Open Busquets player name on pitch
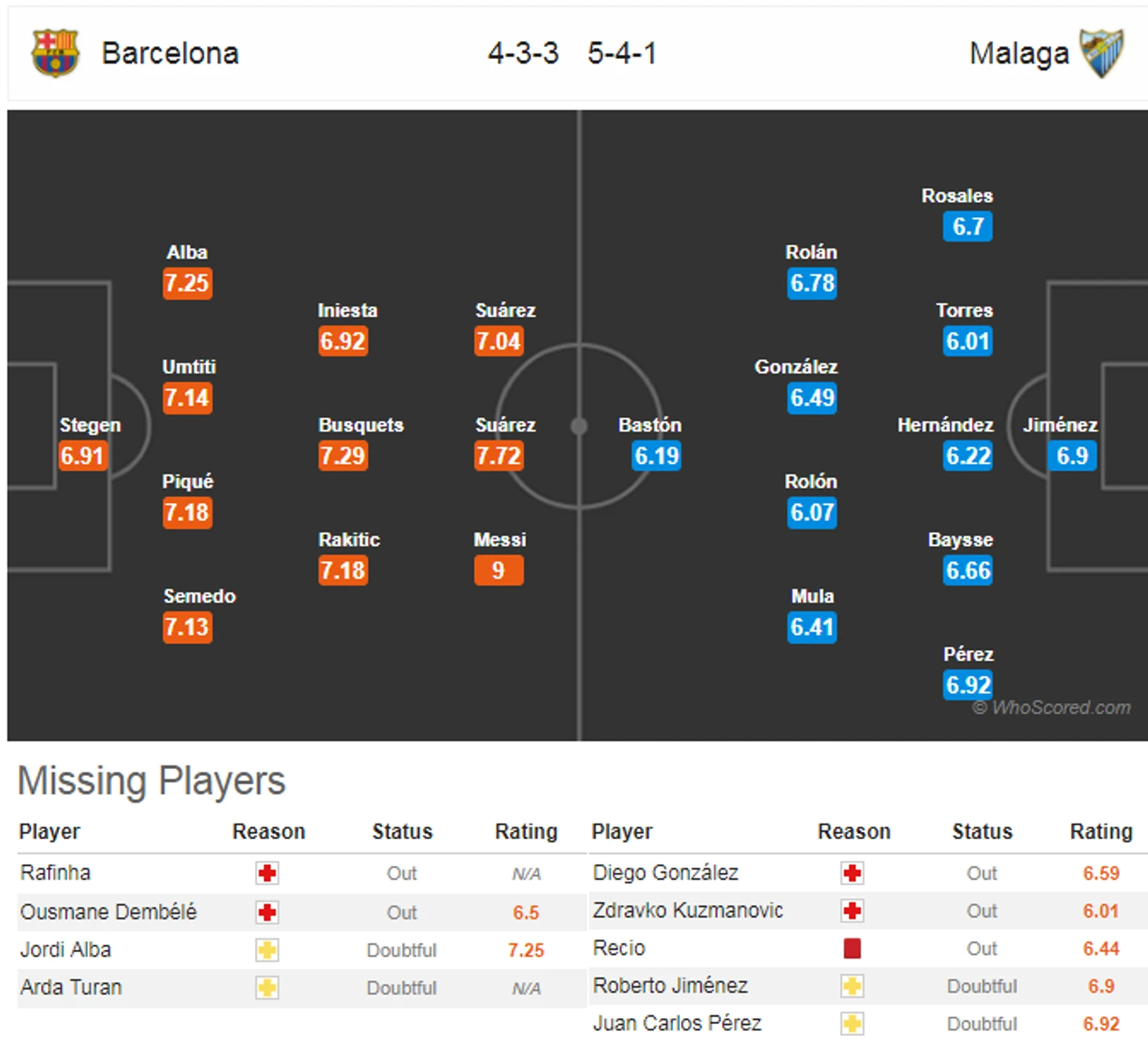The height and width of the screenshot is (1042, 1148). point(361,425)
